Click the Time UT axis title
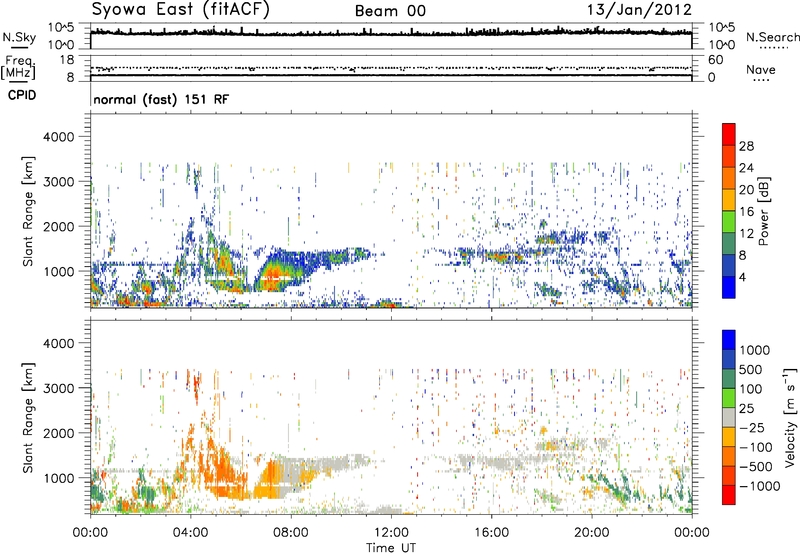The height and width of the screenshot is (554, 800). click(x=391, y=548)
